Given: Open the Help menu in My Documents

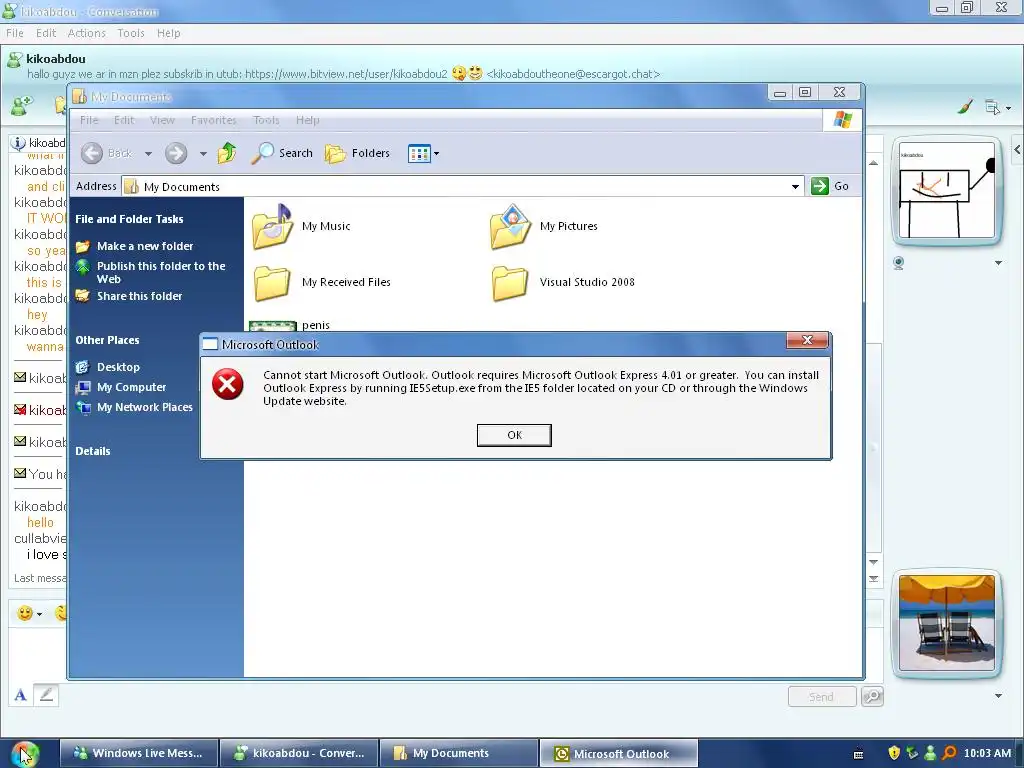Looking at the screenshot, I should pos(308,120).
